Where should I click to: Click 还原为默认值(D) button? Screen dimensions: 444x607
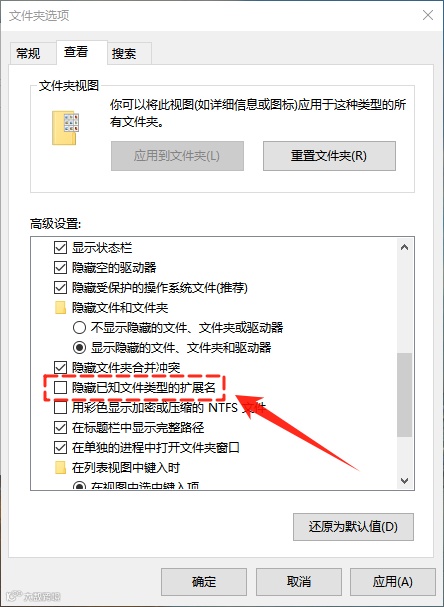pyautogui.click(x=353, y=526)
